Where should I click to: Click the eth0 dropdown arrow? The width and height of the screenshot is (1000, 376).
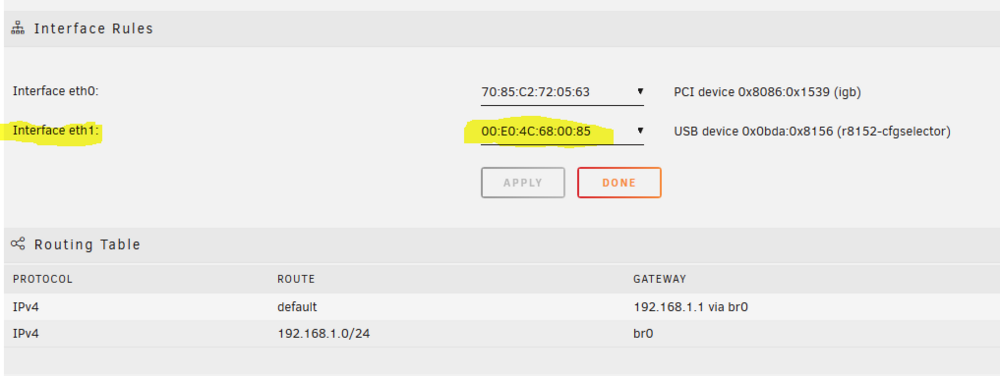point(640,92)
